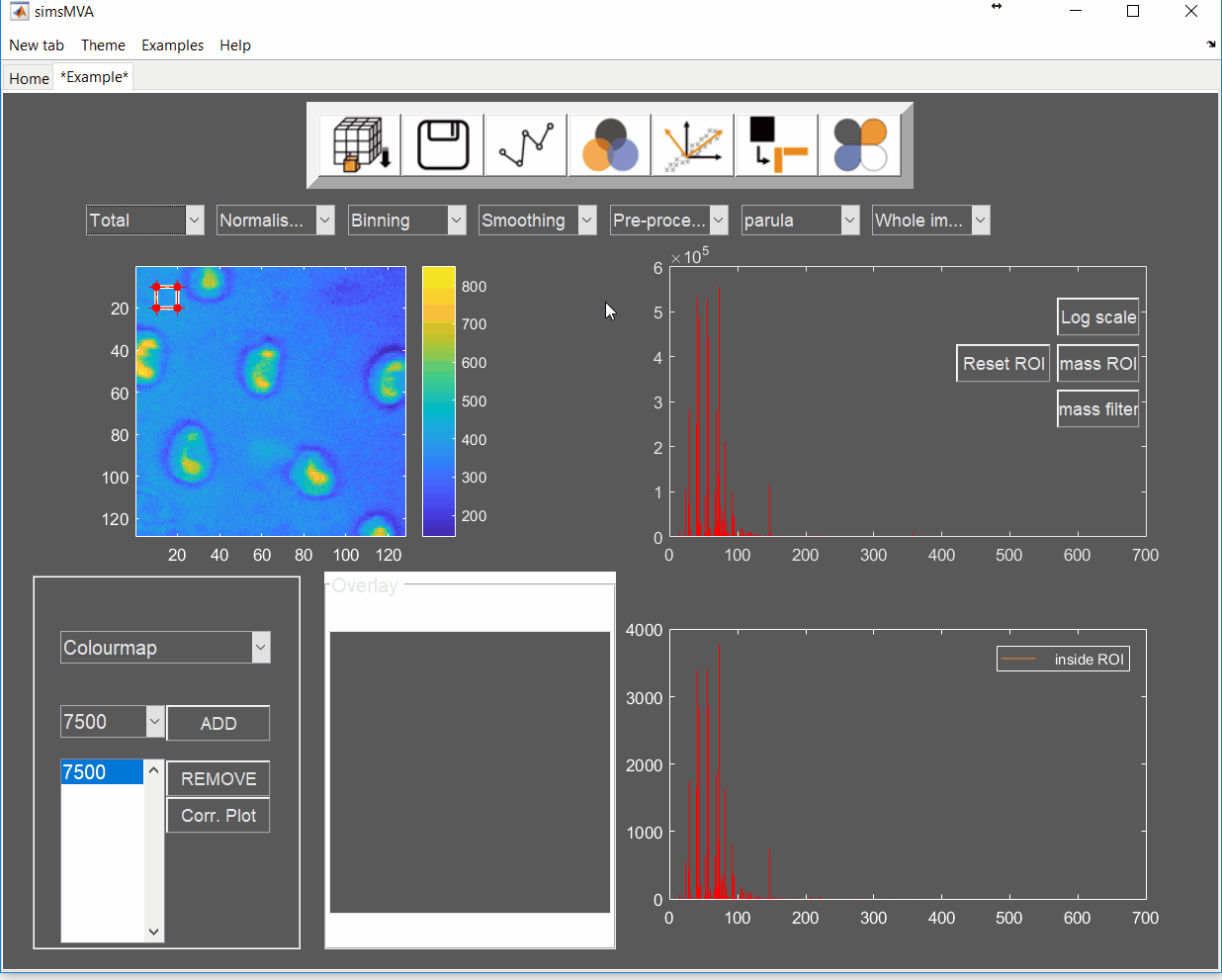Toggle the mass filter button

1097,409
